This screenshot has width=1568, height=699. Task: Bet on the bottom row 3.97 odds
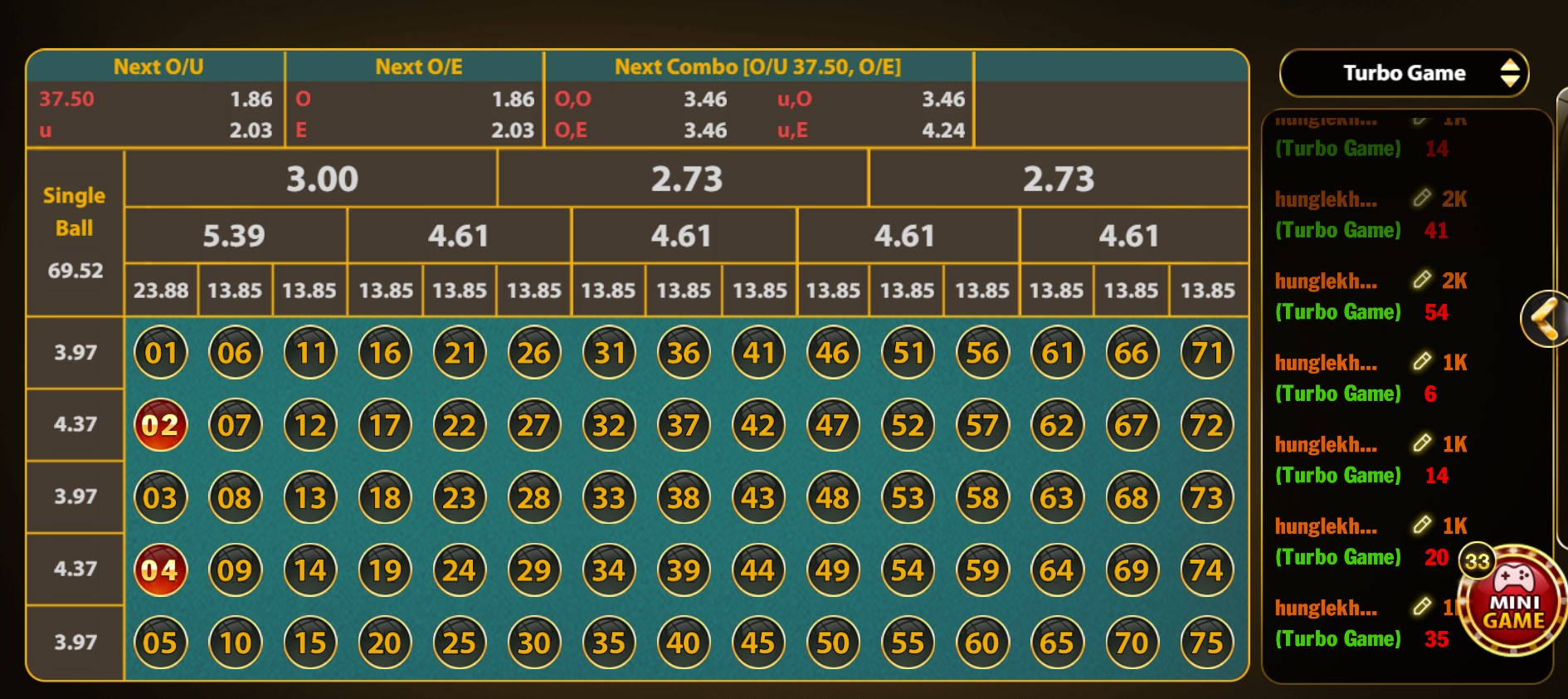(x=75, y=642)
